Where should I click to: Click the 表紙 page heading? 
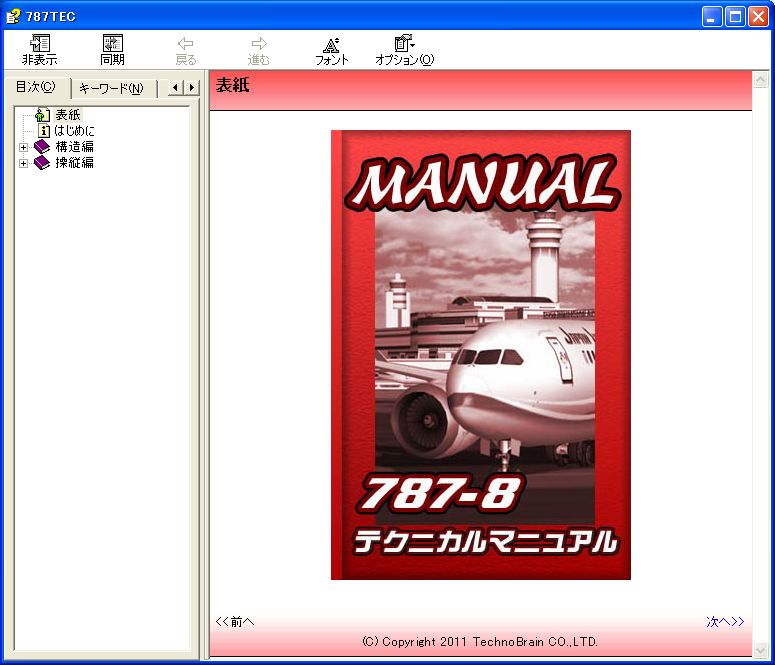click(232, 85)
